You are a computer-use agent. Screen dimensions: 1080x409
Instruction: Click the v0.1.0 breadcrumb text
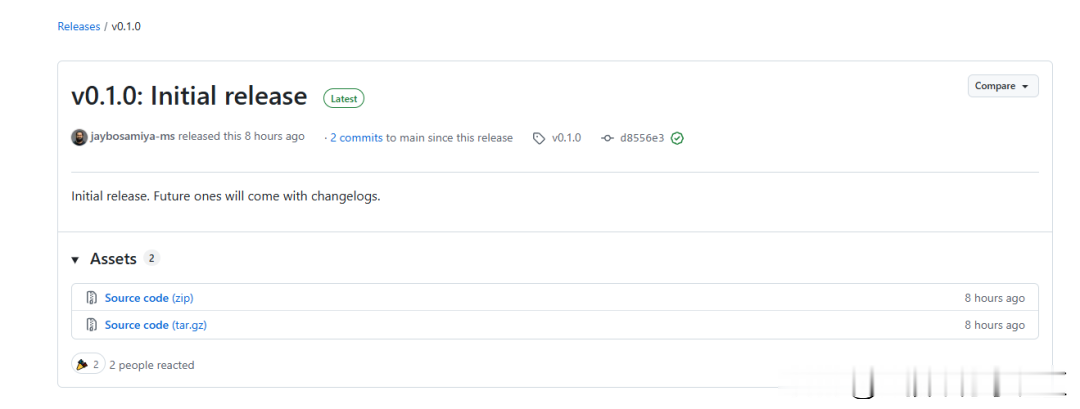[126, 27]
